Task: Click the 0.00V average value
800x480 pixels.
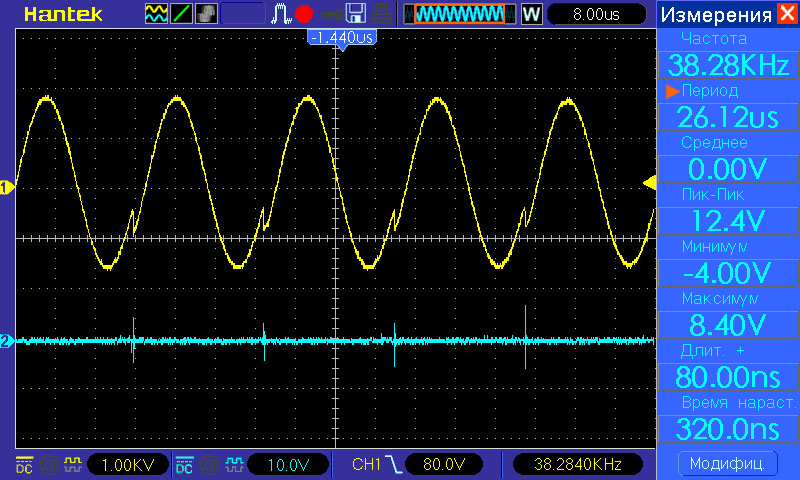Action: pyautogui.click(x=728, y=169)
